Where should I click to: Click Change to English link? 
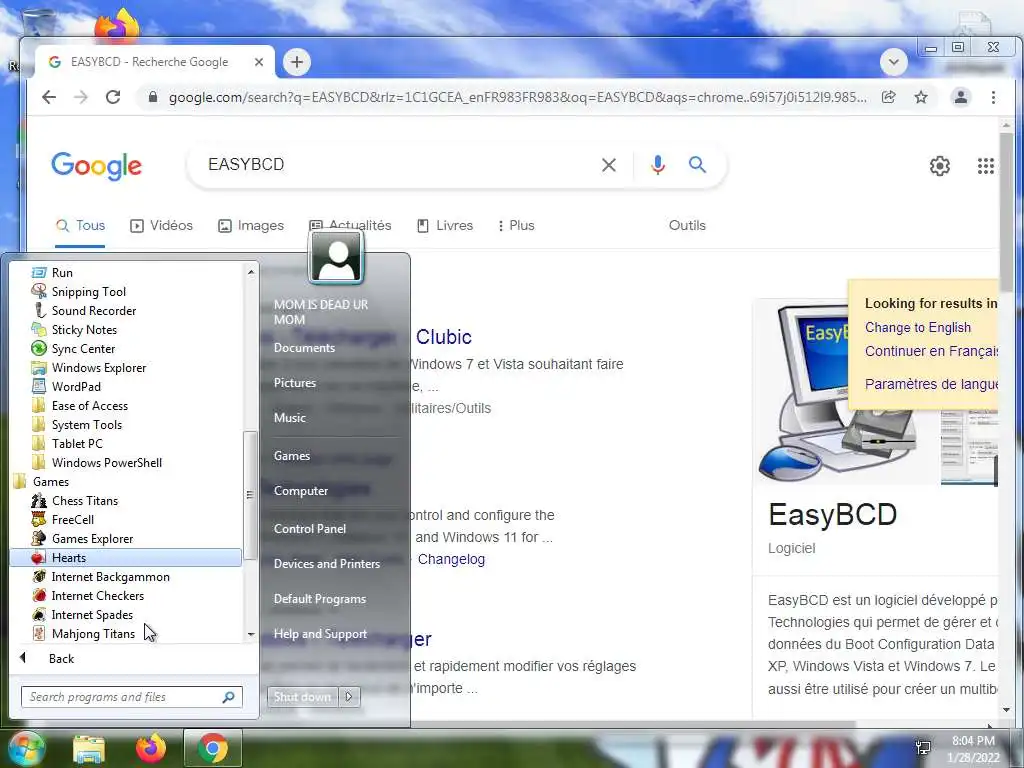tap(918, 327)
